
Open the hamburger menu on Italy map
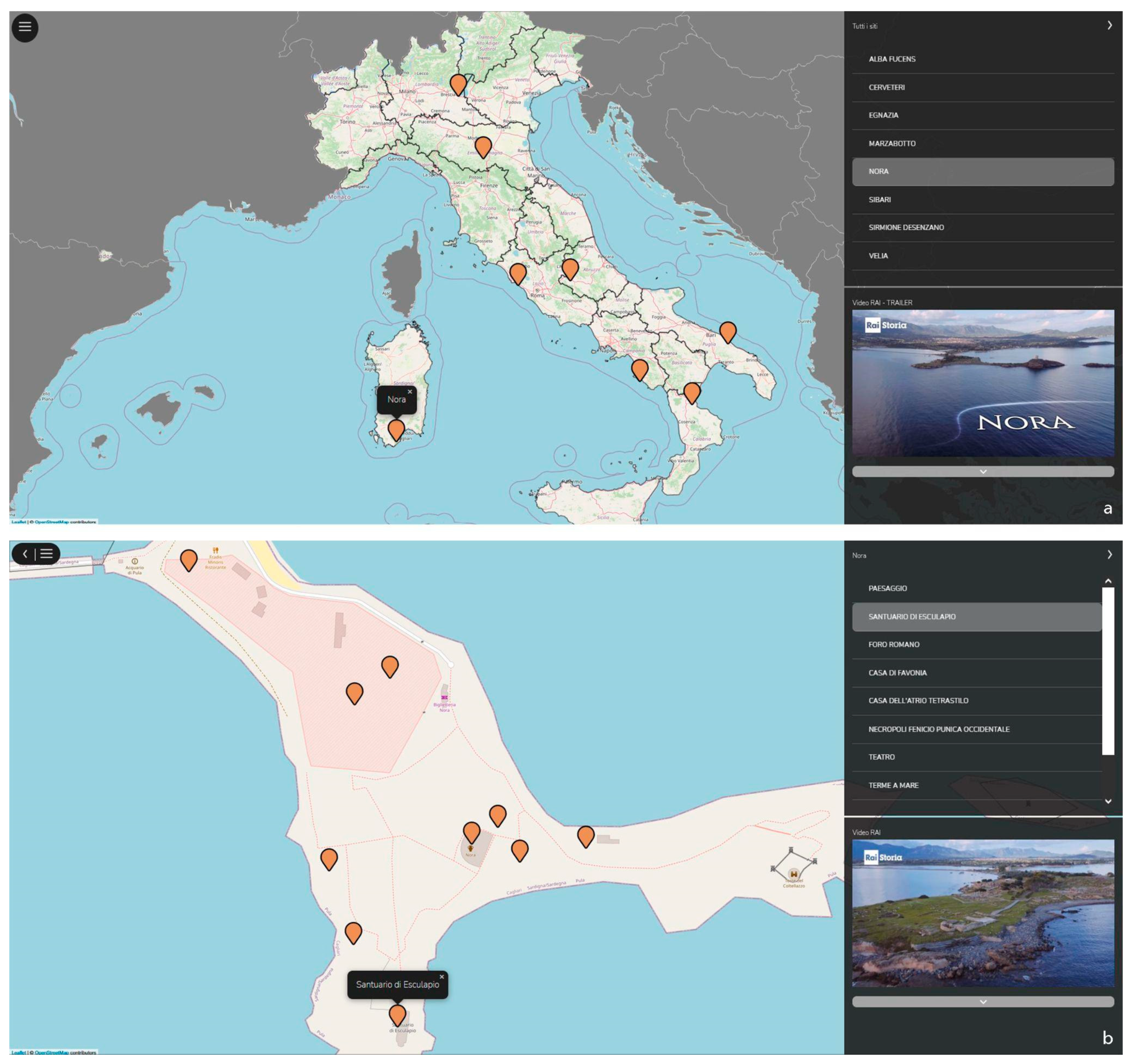[25, 27]
